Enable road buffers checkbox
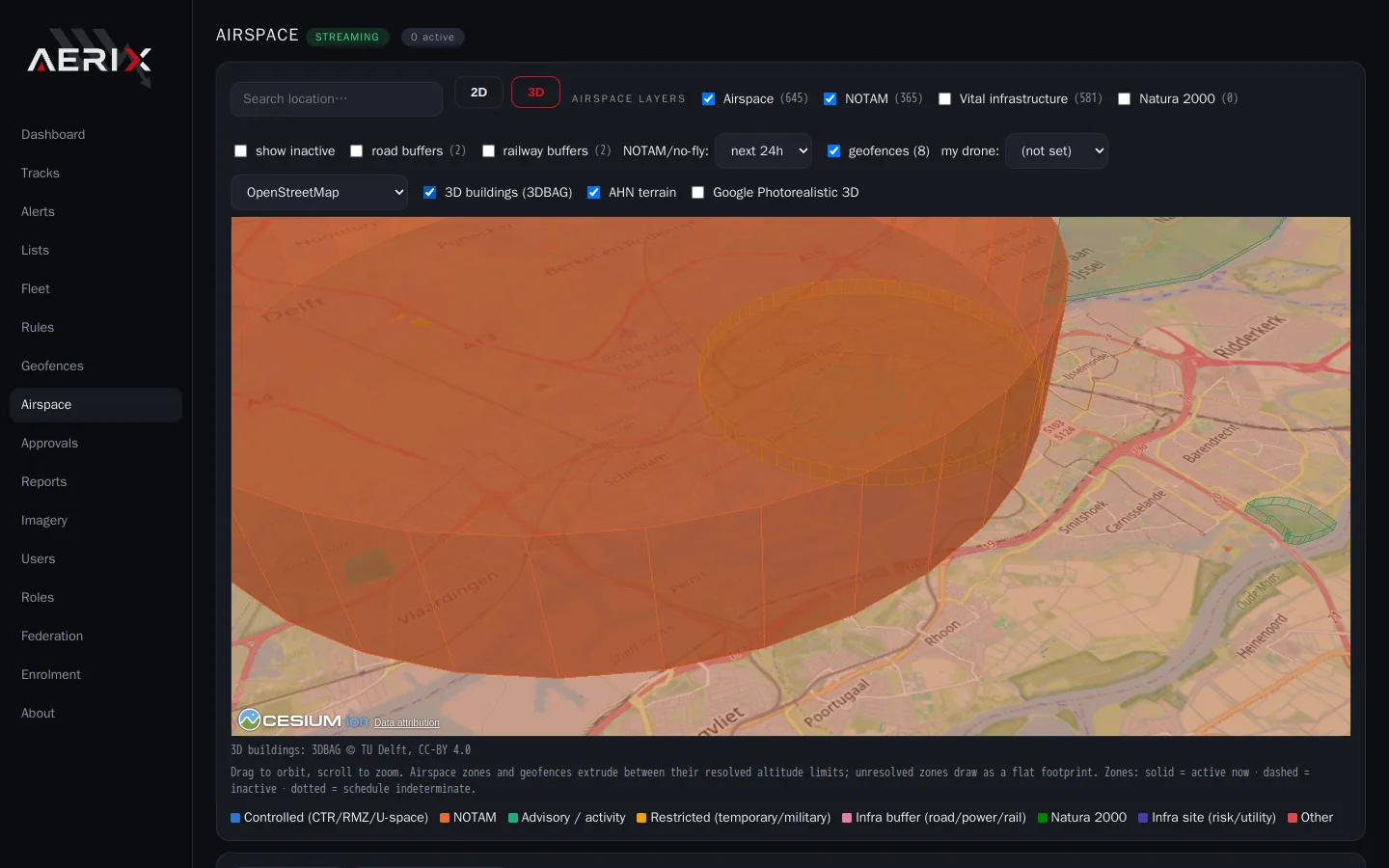Screen dimensions: 1389x868 click(x=357, y=150)
